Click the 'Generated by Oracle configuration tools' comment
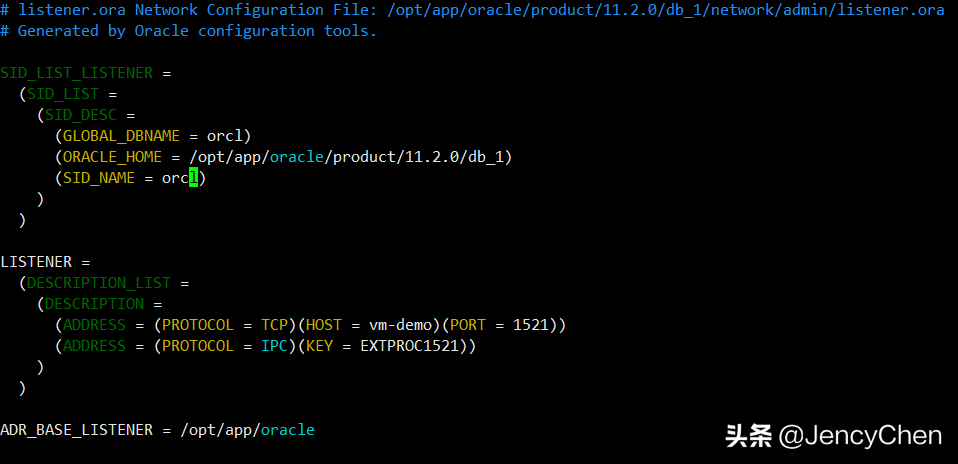The width and height of the screenshot is (958, 464). click(197, 31)
